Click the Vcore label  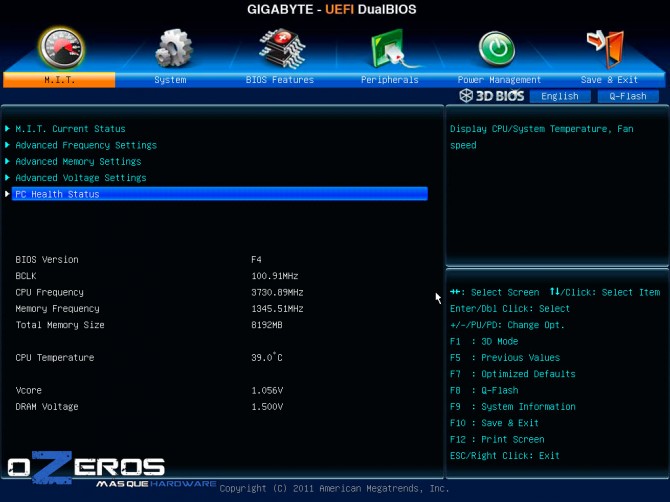[29, 390]
